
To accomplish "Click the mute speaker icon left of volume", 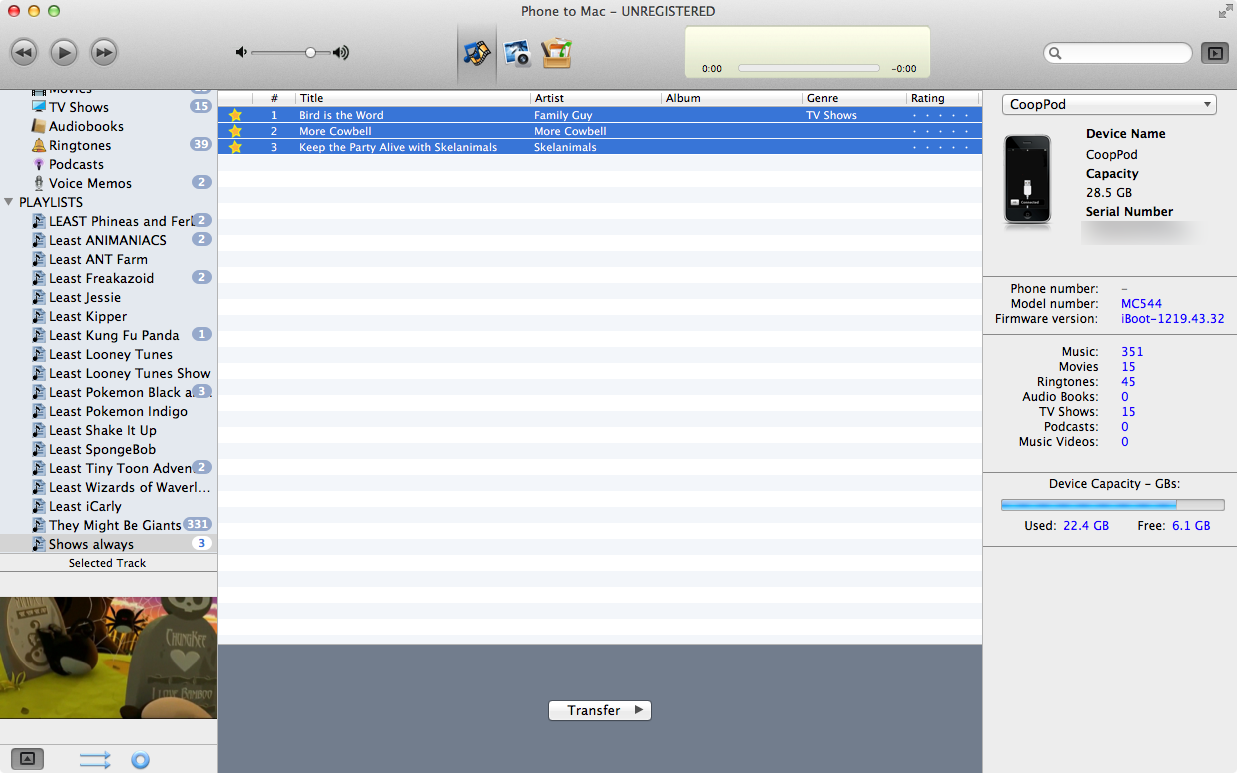I will coord(241,52).
